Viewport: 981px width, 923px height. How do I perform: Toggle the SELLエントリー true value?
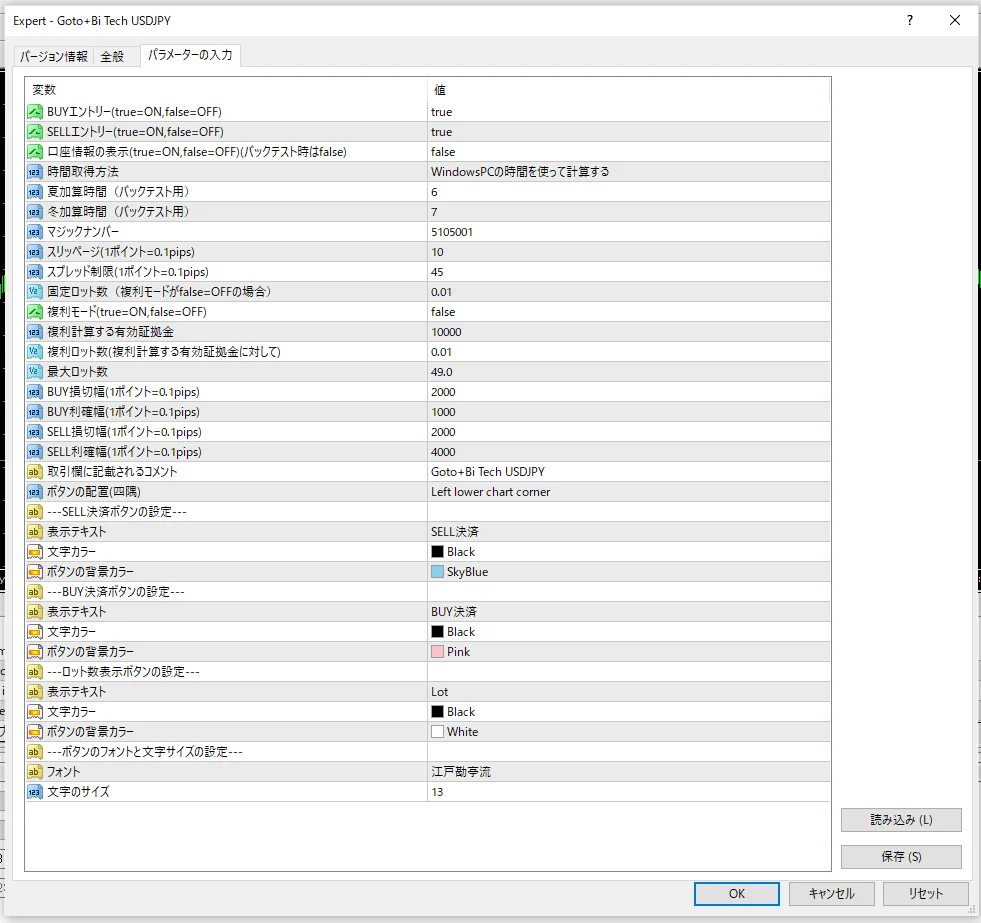[x=441, y=132]
